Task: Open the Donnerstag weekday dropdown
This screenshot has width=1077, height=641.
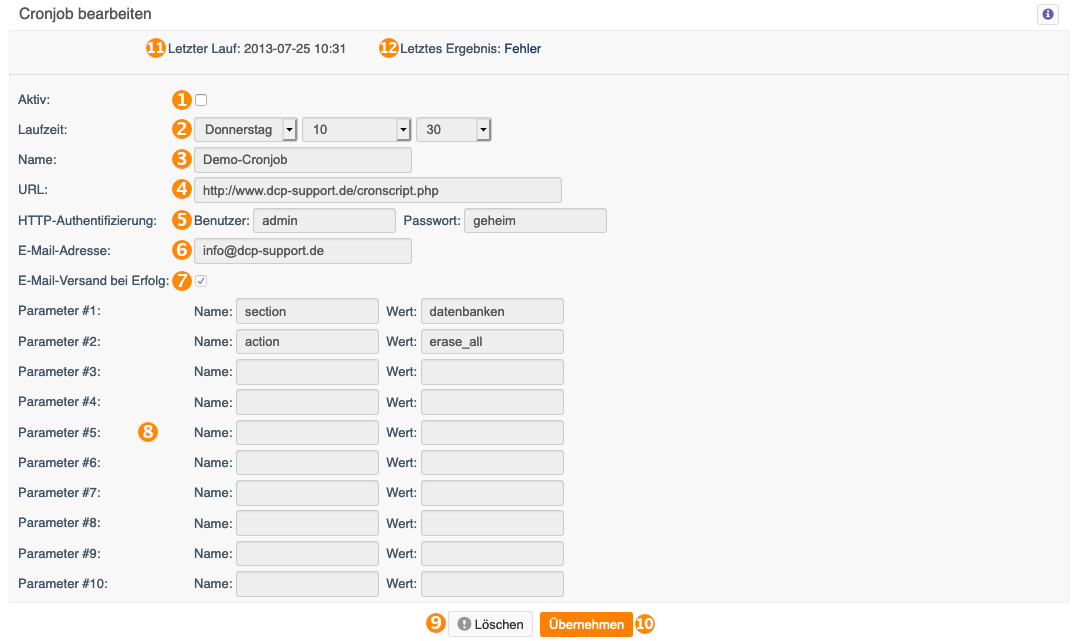Action: [246, 129]
